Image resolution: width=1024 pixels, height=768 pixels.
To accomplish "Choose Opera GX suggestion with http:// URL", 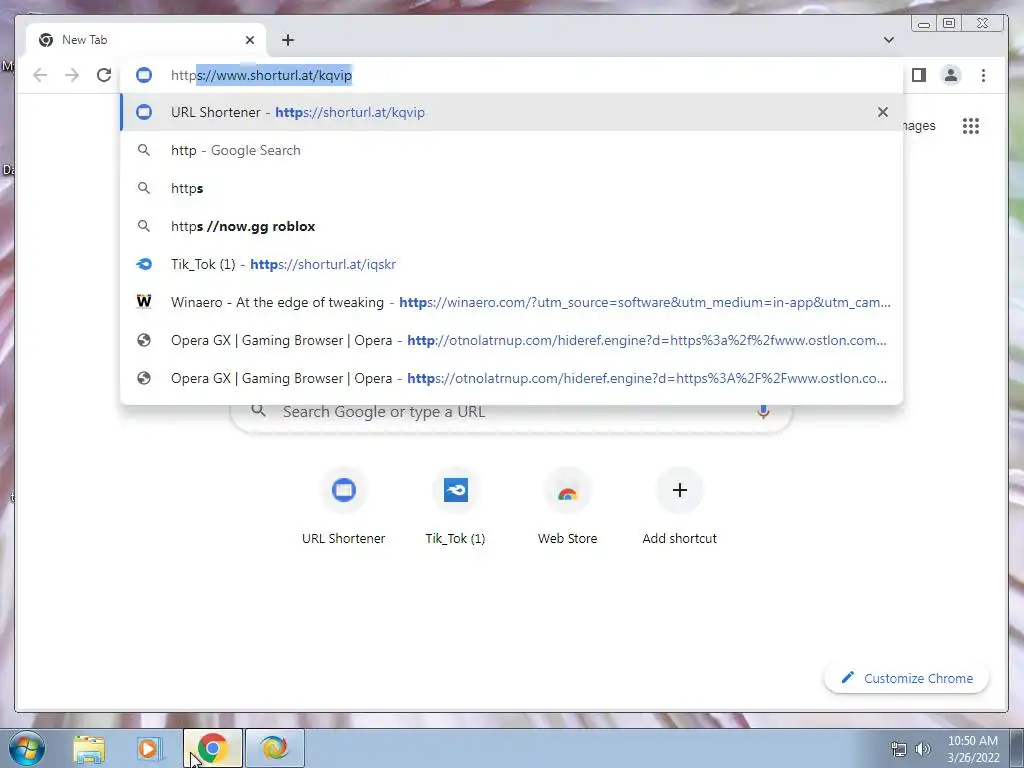I will 512,340.
